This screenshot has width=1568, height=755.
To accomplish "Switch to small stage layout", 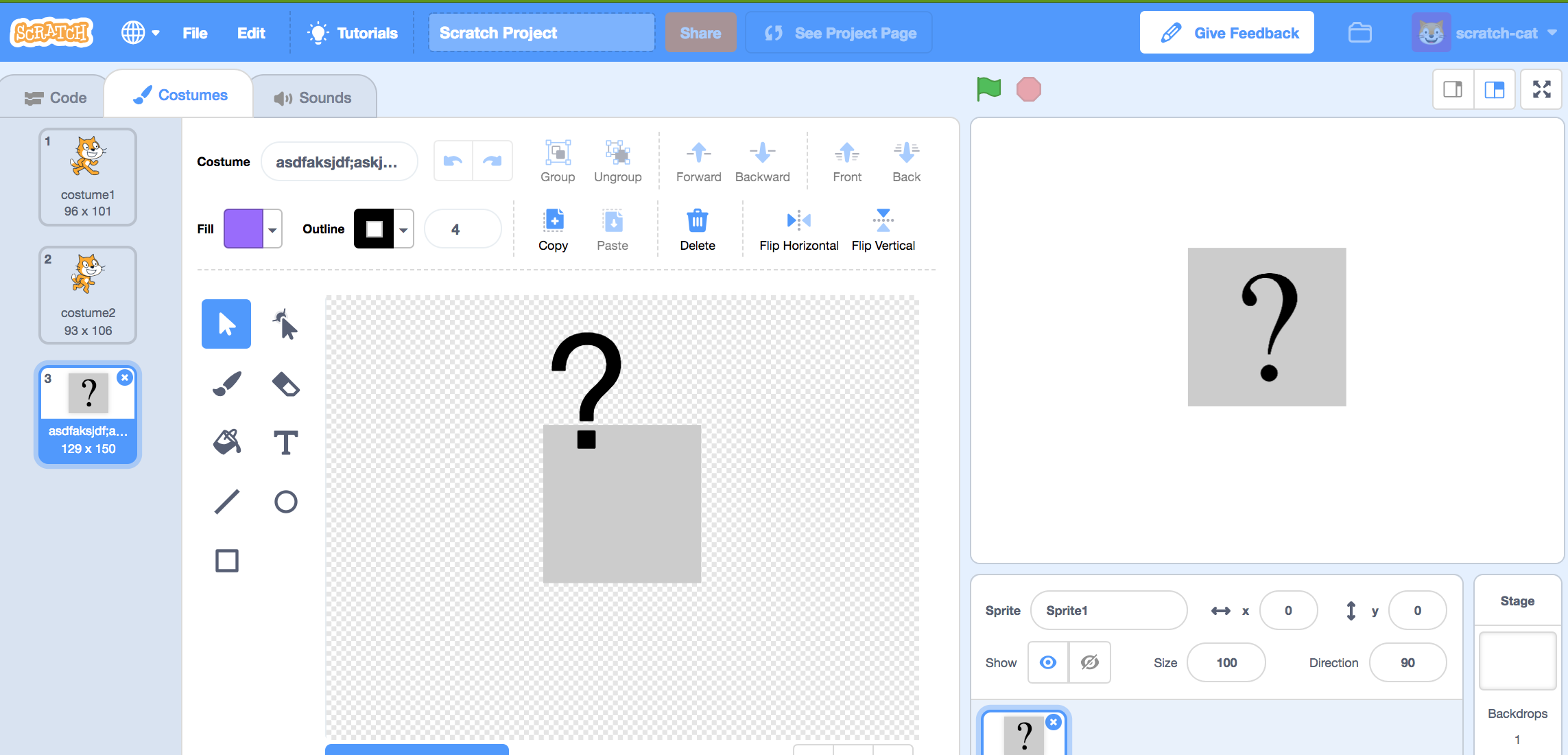I will click(1453, 89).
